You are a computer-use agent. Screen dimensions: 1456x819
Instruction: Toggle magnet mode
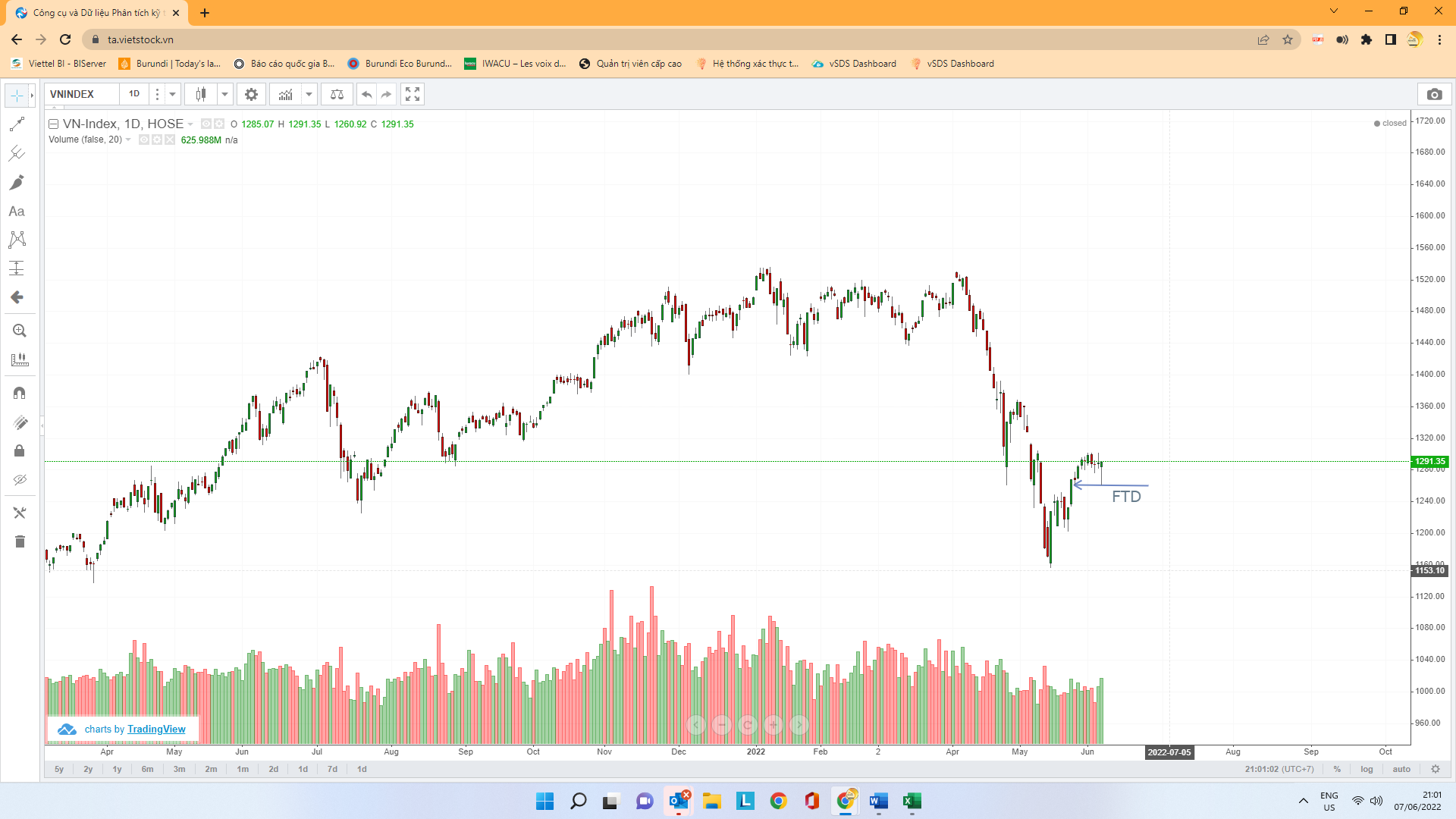pyautogui.click(x=20, y=393)
